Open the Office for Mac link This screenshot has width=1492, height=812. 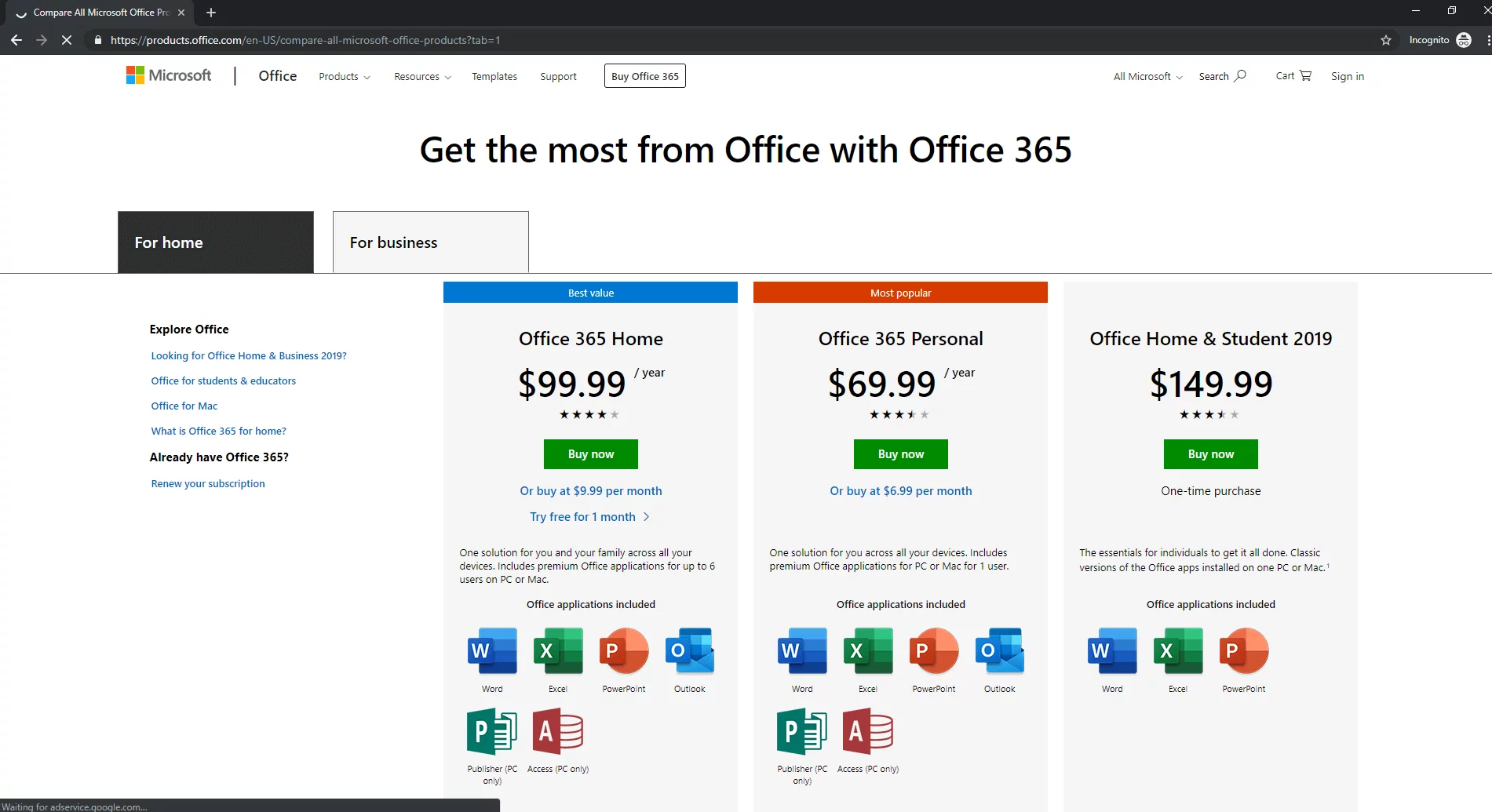tap(184, 406)
